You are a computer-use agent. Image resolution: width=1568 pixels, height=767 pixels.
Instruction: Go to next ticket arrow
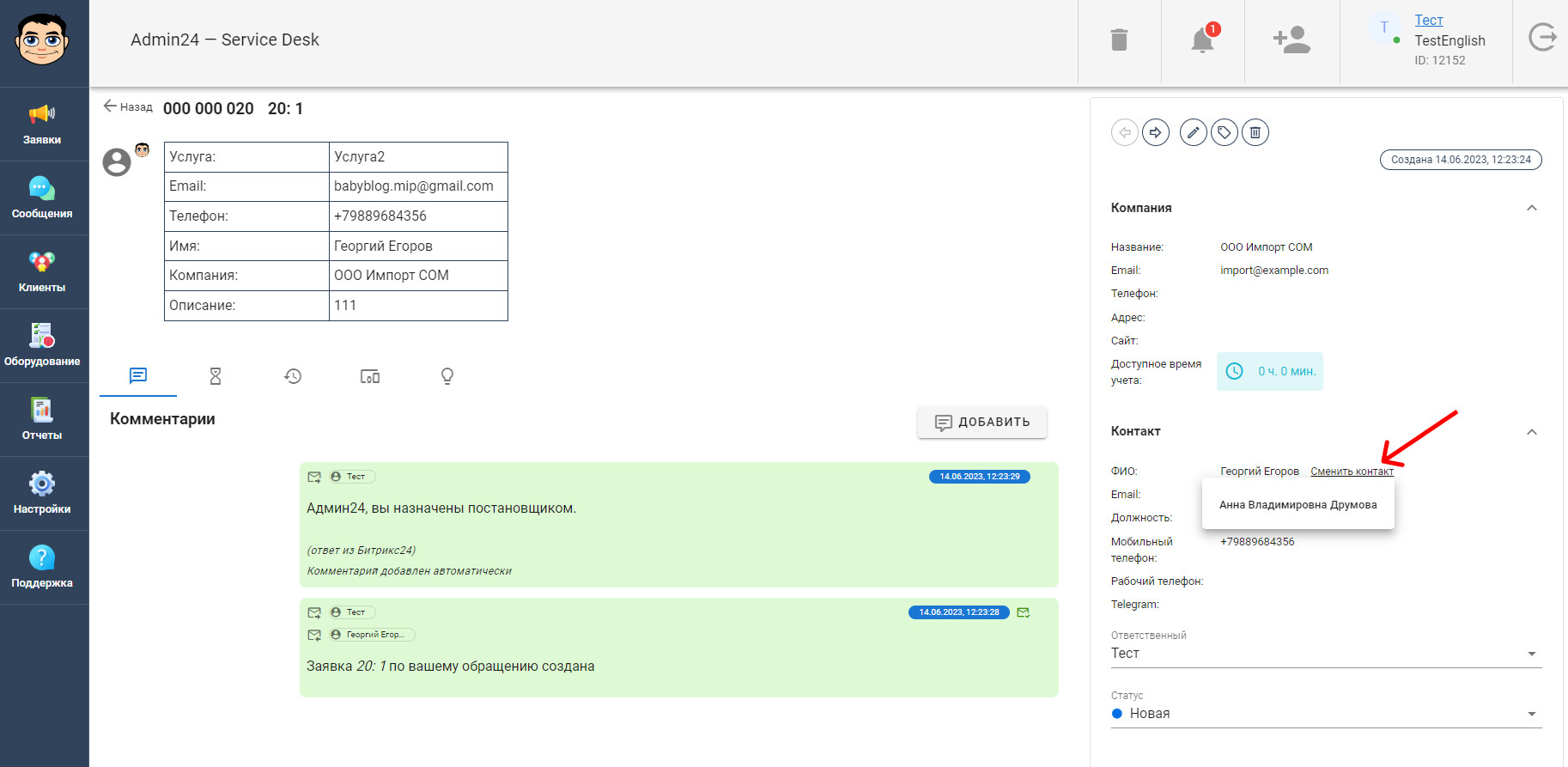pos(1156,132)
